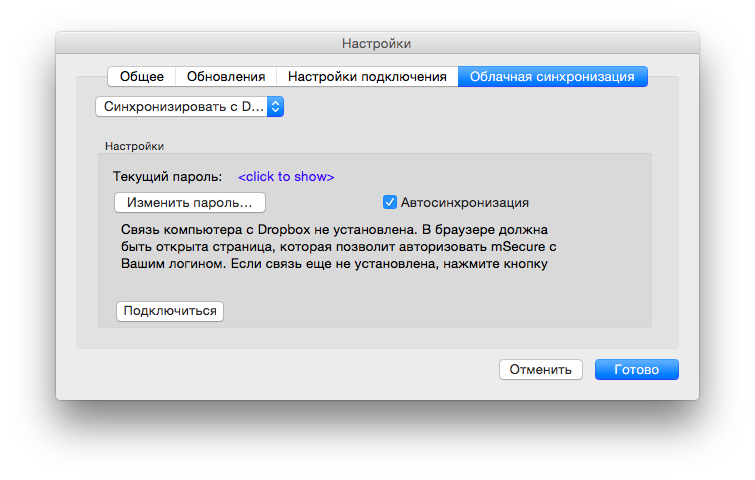755x480 pixels.
Task: Click the Подключиться button
Action: click(x=170, y=311)
